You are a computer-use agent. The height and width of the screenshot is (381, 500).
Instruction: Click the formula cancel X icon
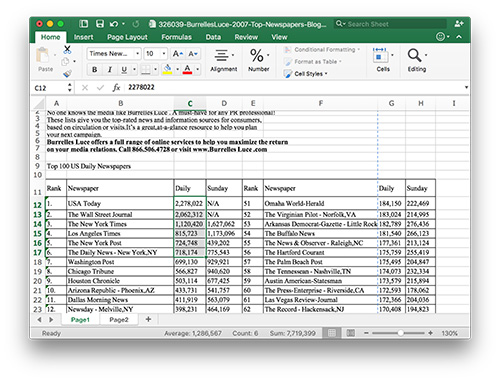click(85, 88)
